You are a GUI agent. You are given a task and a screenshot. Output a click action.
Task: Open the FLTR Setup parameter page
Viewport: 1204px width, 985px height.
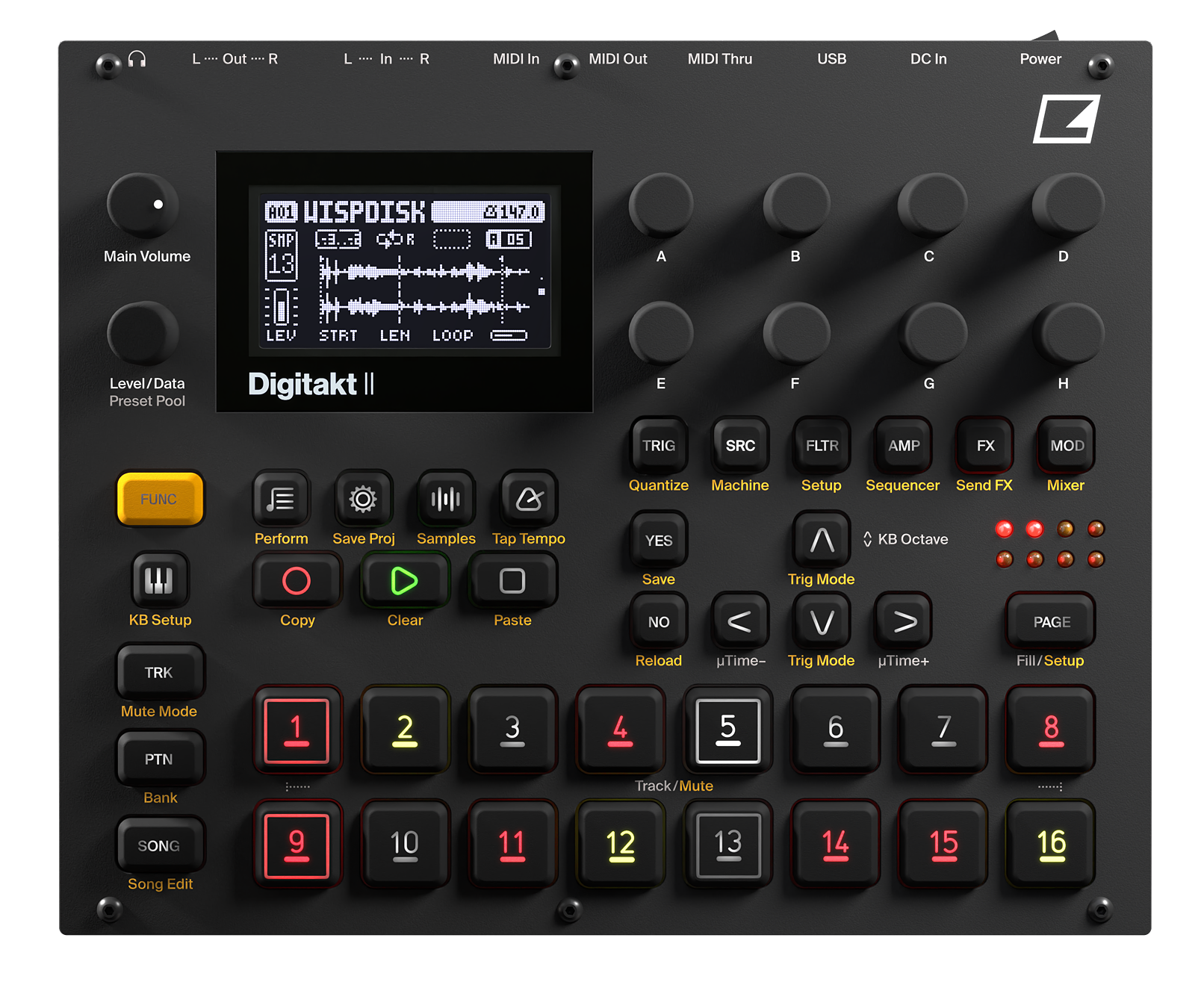click(x=822, y=444)
